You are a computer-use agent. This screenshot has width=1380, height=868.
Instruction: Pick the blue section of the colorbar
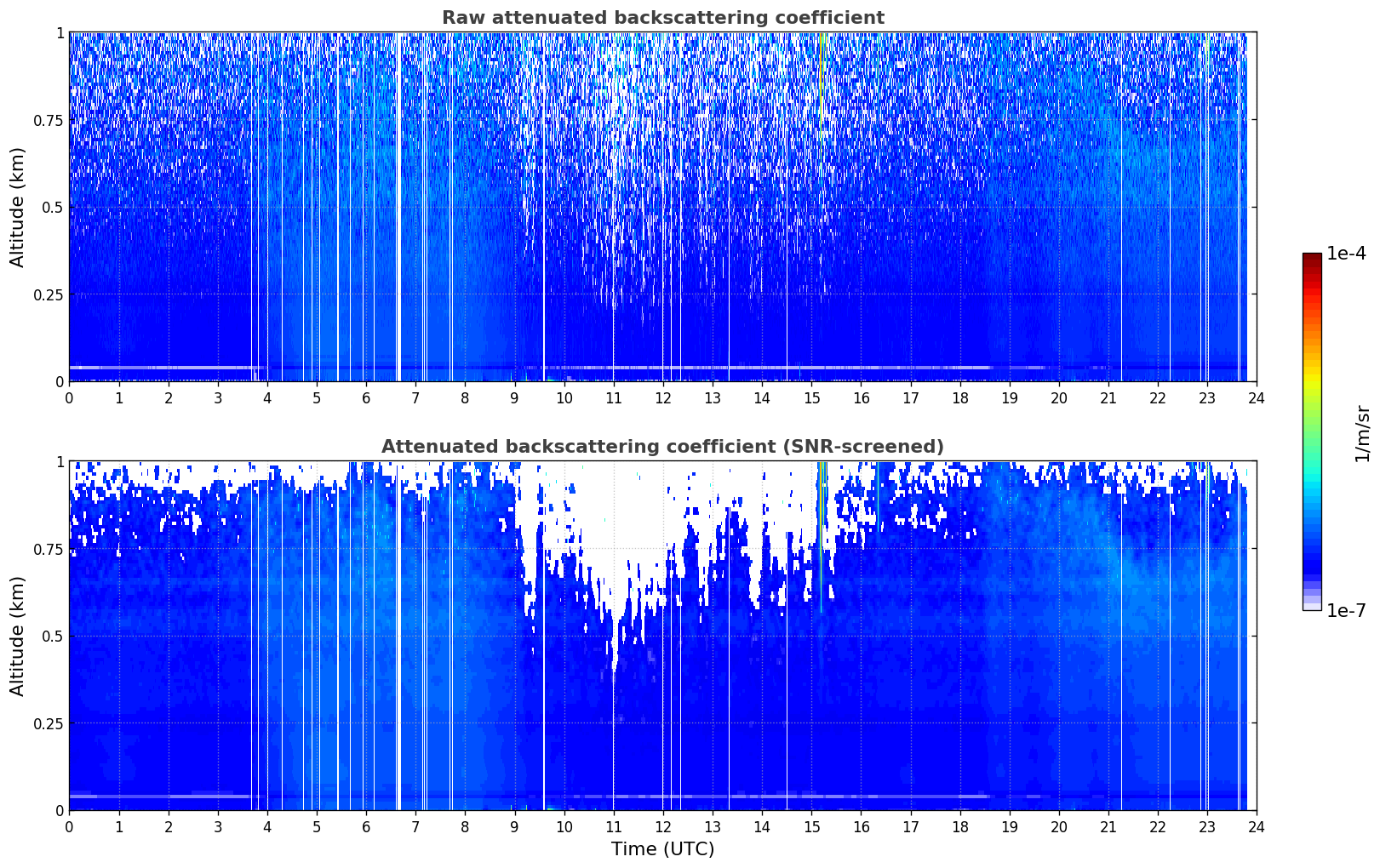1312,545
